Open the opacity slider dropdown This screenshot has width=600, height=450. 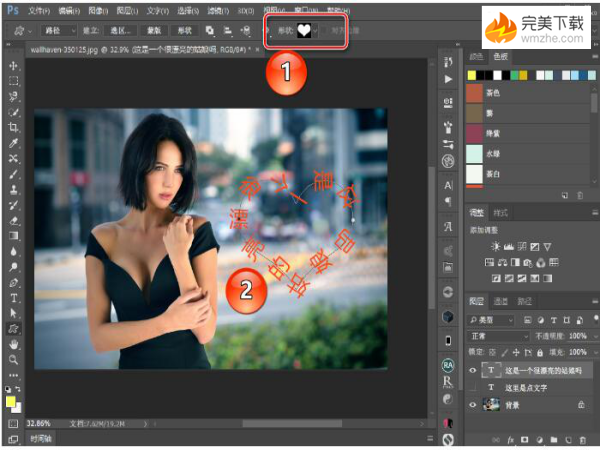(x=596, y=336)
